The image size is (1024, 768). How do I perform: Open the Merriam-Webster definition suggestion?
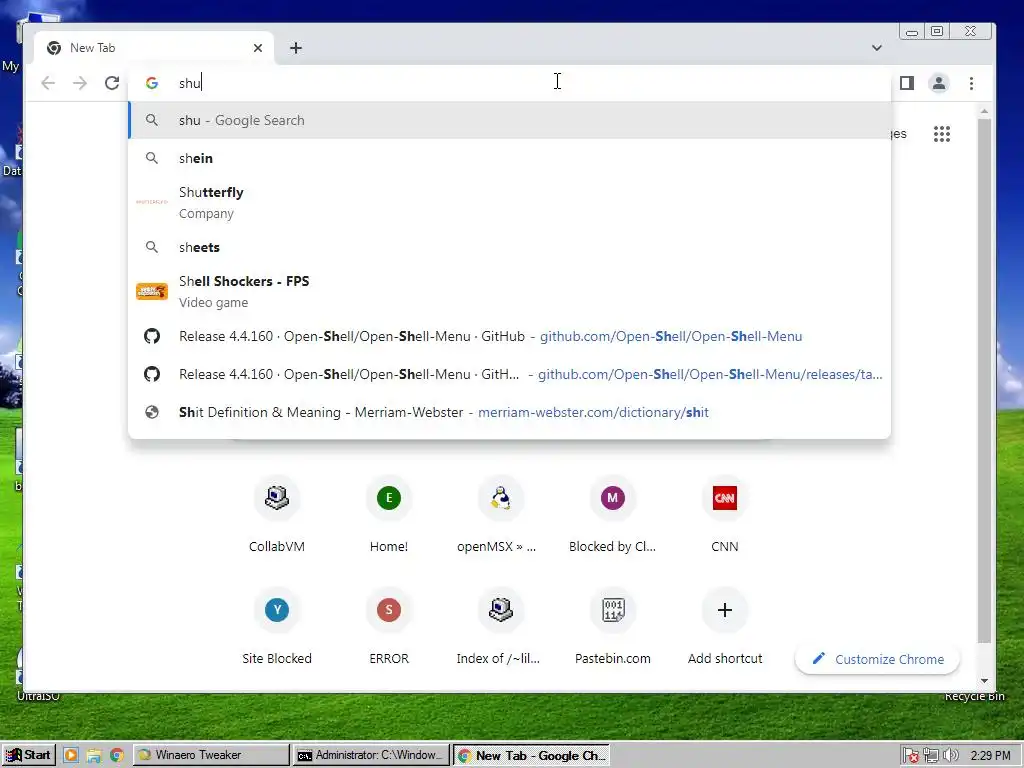[x=509, y=412]
